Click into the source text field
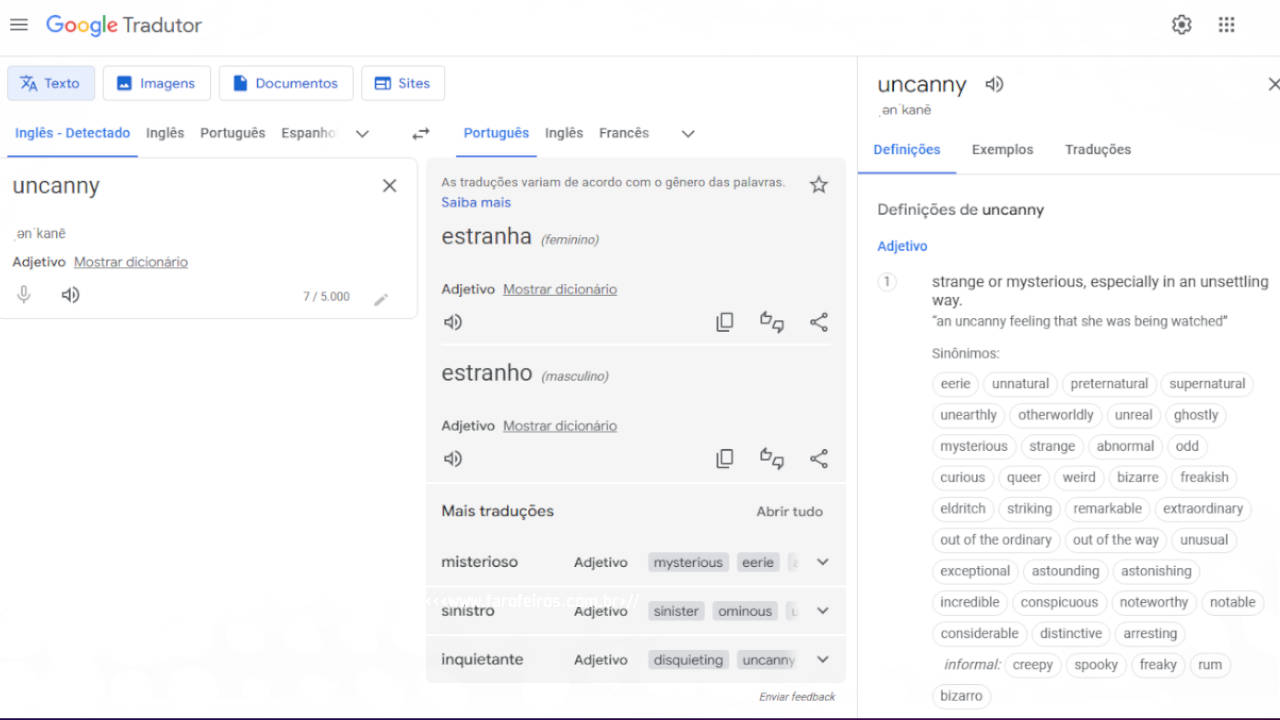 point(190,186)
